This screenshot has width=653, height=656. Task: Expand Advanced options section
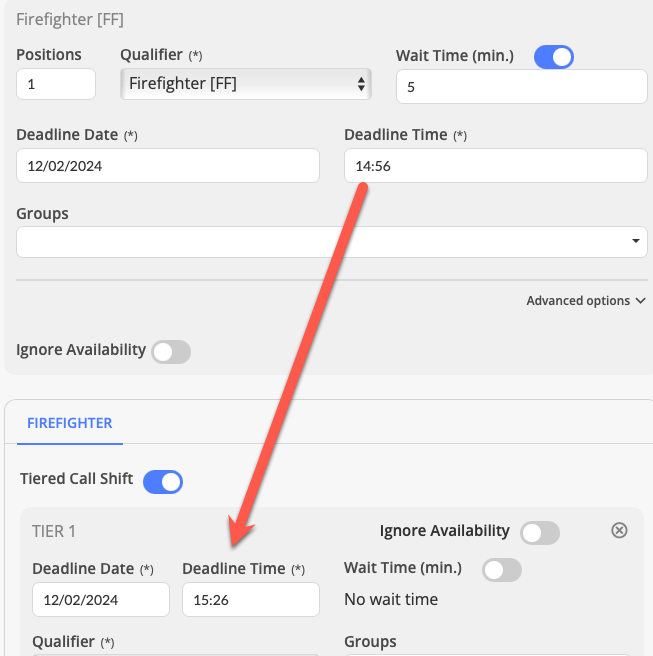pos(586,301)
